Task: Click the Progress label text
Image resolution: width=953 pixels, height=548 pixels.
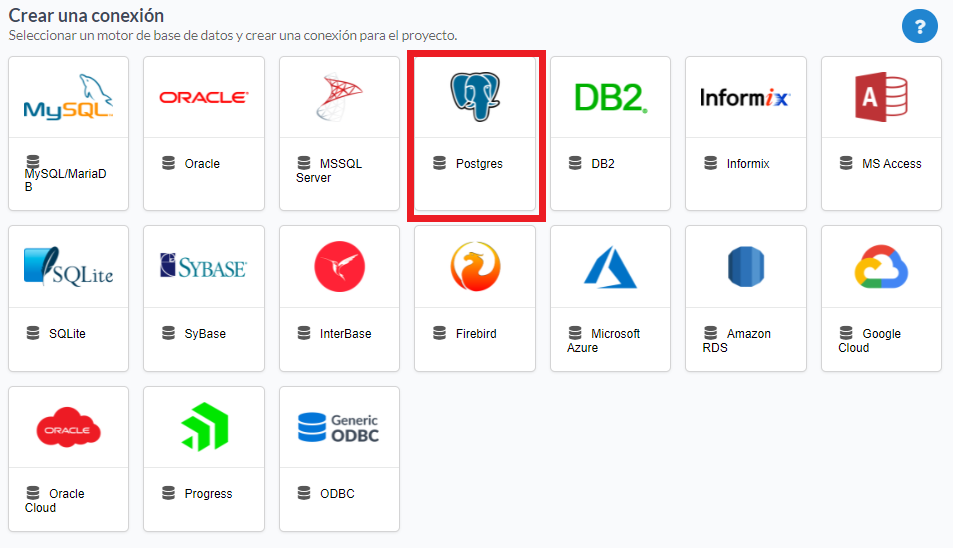Action: (208, 494)
